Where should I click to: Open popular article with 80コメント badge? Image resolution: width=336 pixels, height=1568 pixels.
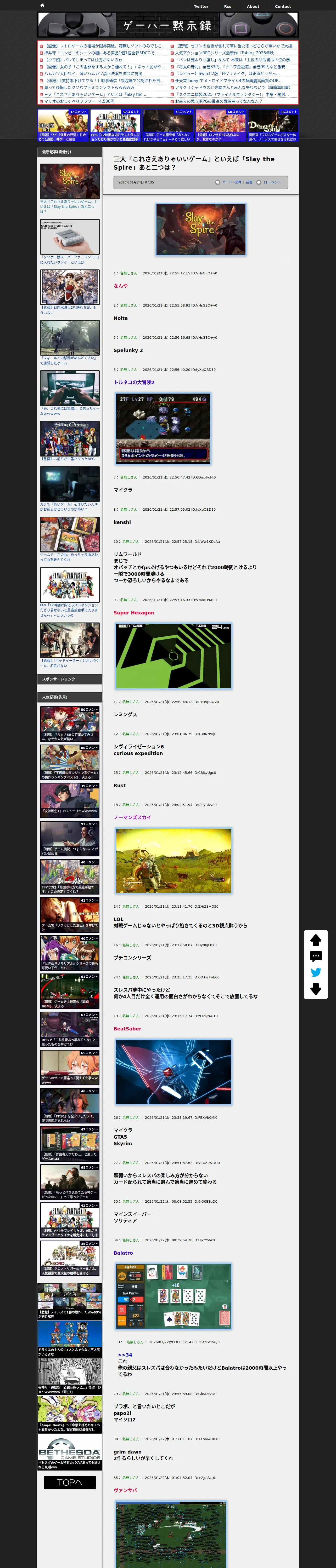coord(70,762)
